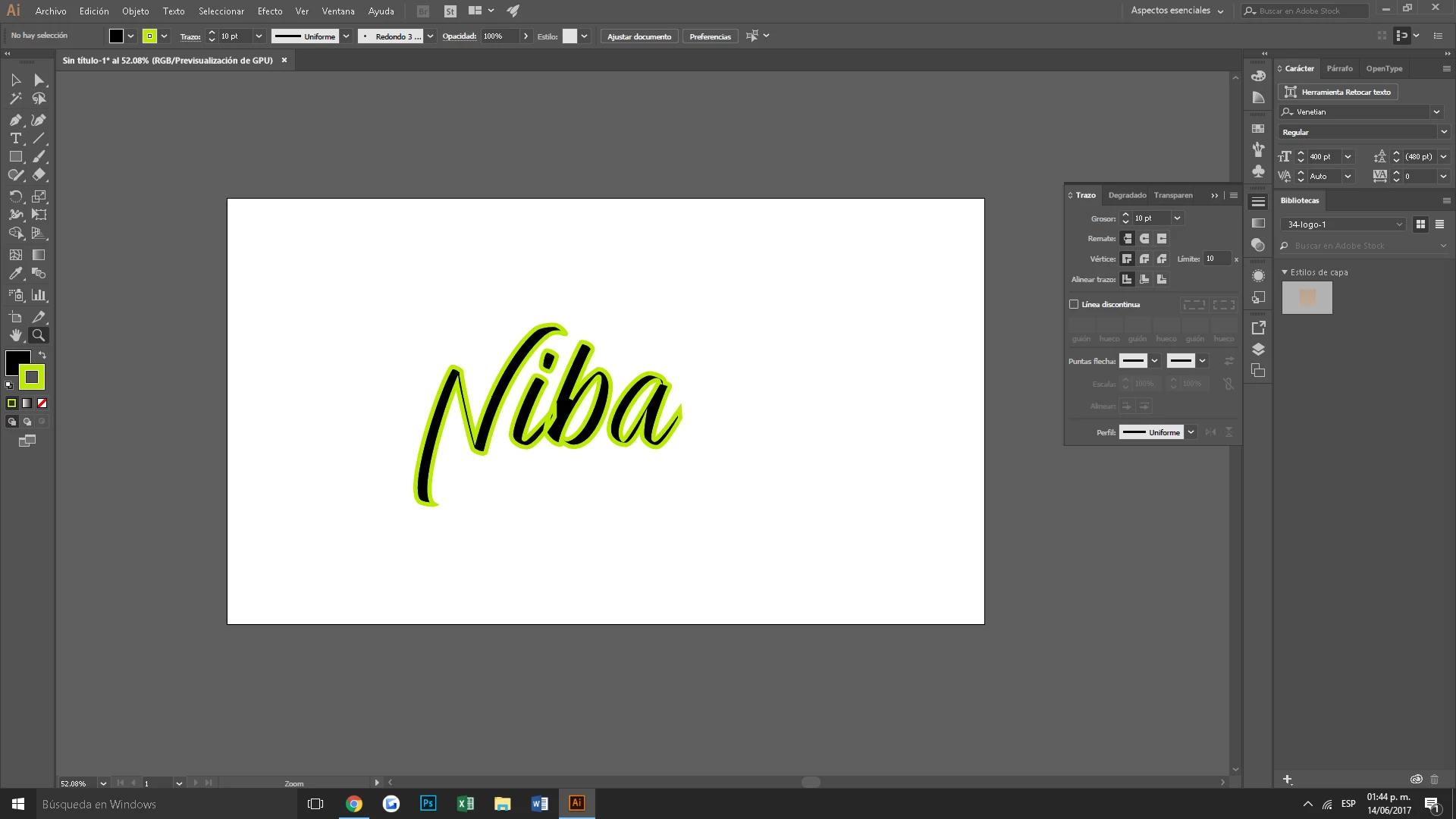This screenshot has width=1456, height=819.
Task: Select the round cap Remate option
Action: 1144,238
